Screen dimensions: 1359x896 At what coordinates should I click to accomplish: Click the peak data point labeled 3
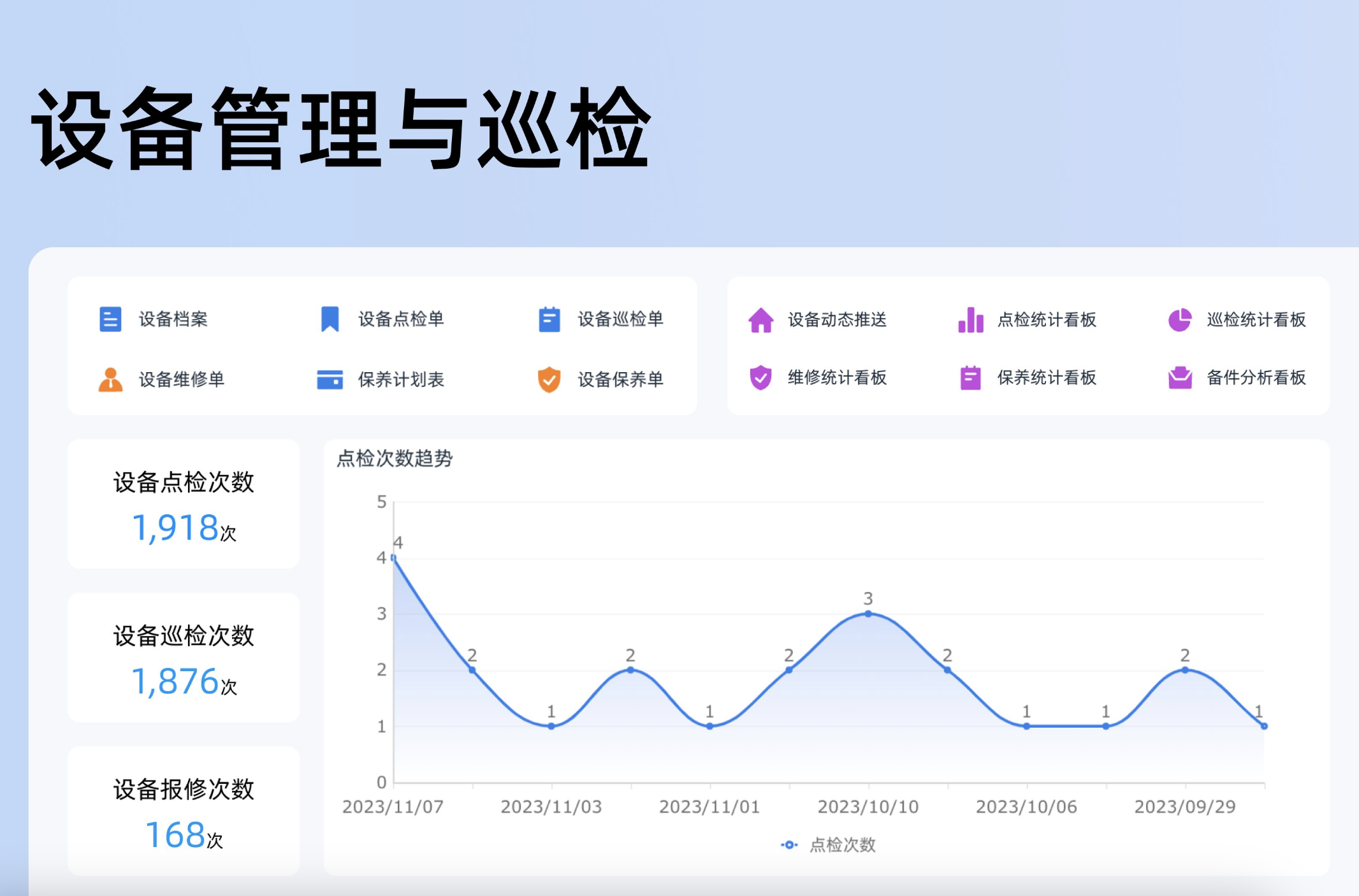coord(867,612)
